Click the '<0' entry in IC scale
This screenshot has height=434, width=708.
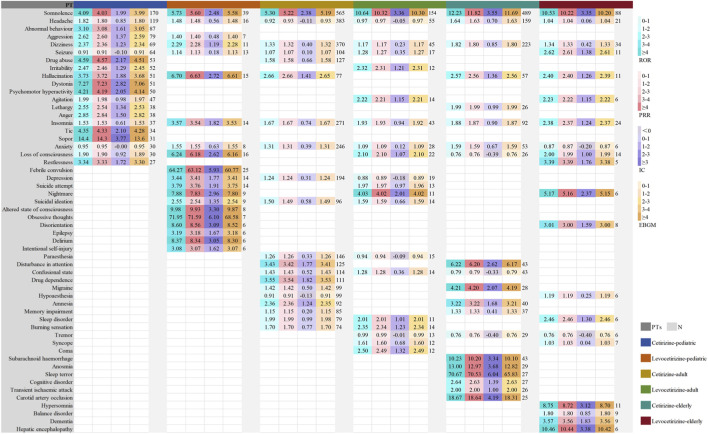click(646, 131)
